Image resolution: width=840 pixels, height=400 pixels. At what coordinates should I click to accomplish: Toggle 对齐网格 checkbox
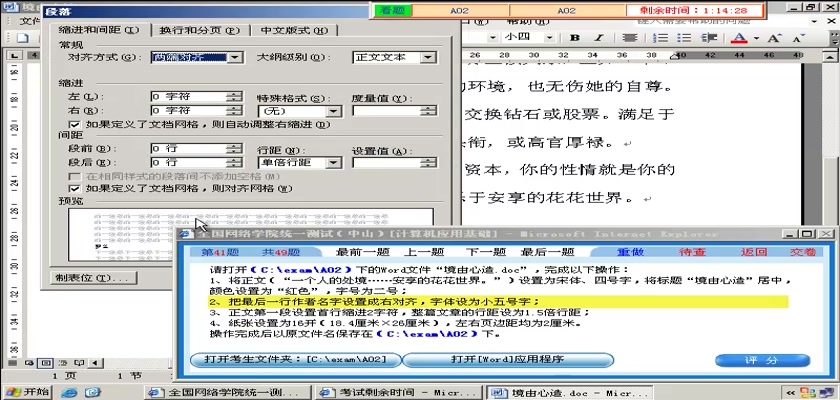pos(75,188)
